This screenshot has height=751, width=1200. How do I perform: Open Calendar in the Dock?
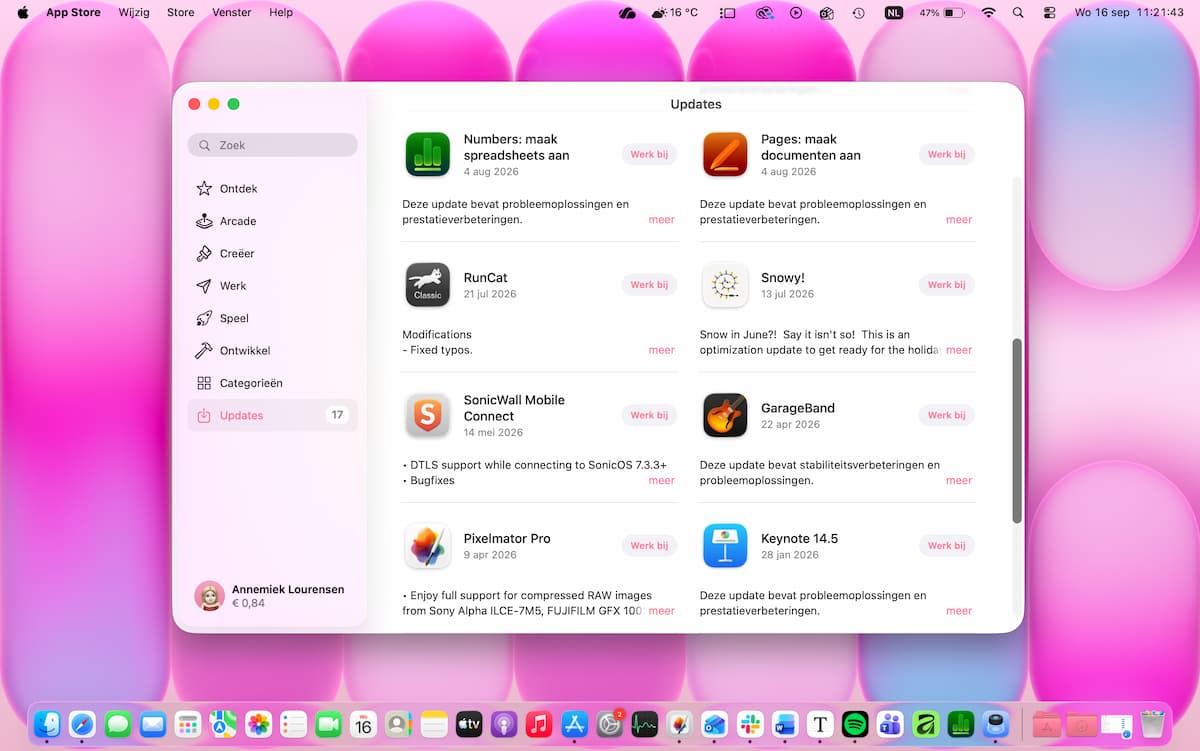pos(363,724)
